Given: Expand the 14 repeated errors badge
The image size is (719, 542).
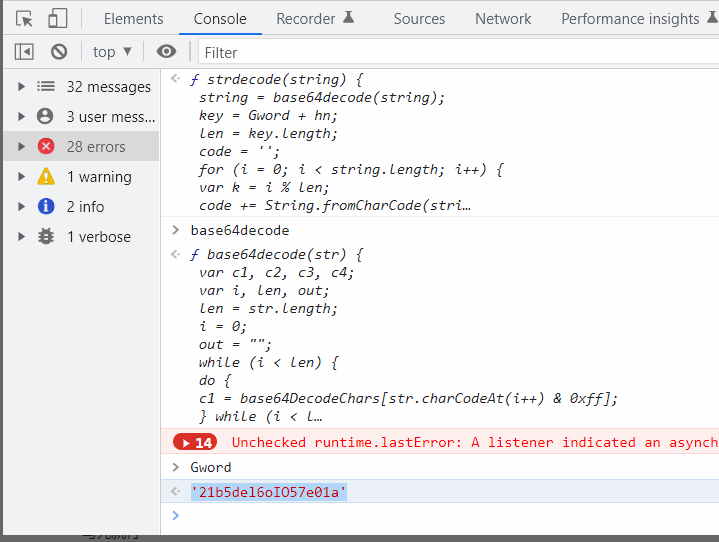Looking at the screenshot, I should tap(195, 442).
